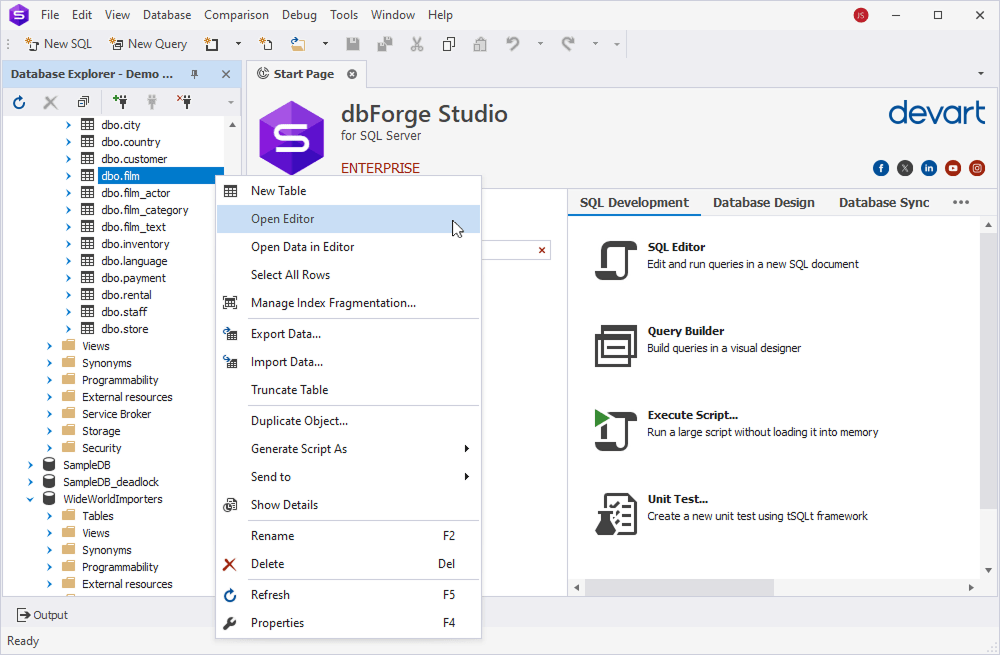Click the Undo arrow icon

pyautogui.click(x=512, y=44)
